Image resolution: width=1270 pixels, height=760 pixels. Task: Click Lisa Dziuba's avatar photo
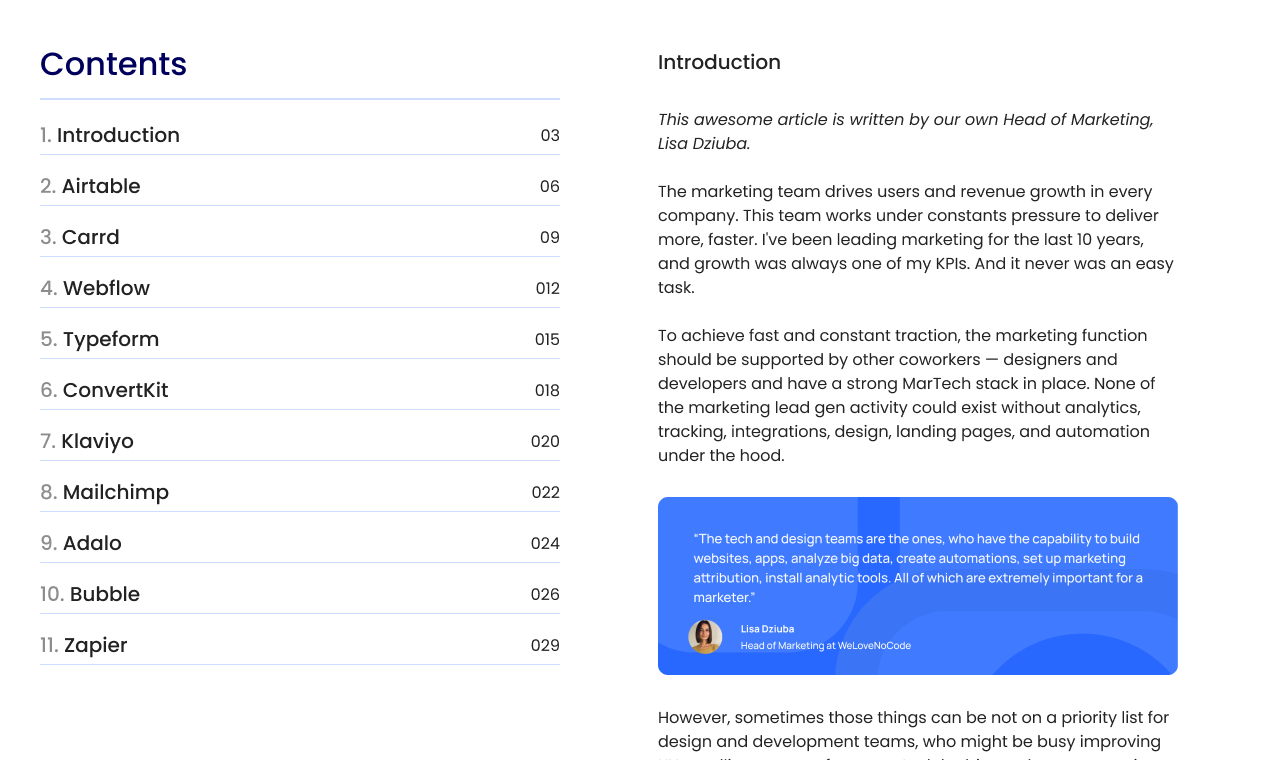click(705, 637)
